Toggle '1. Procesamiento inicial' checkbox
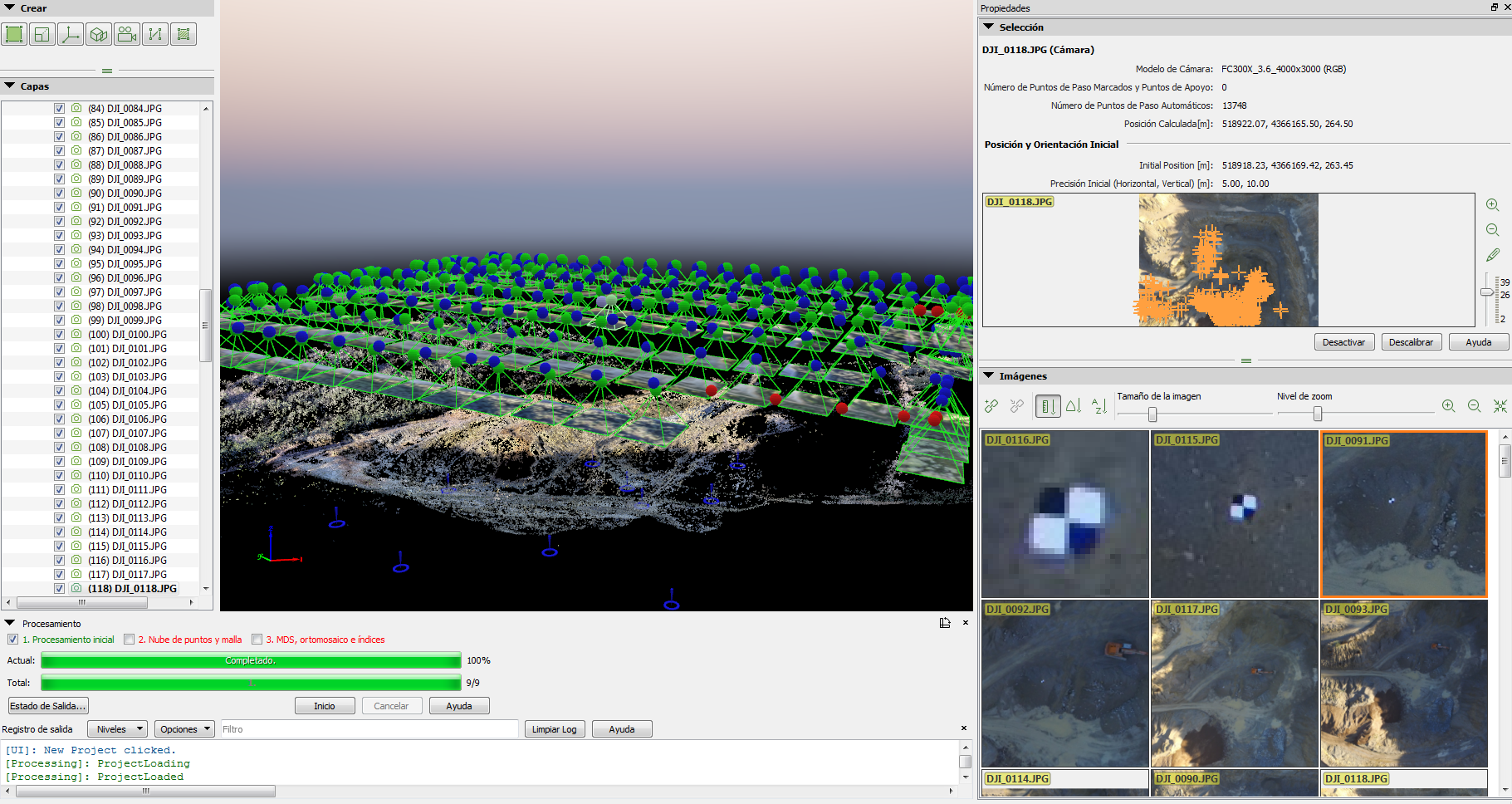This screenshot has width=1512, height=804. [x=12, y=640]
